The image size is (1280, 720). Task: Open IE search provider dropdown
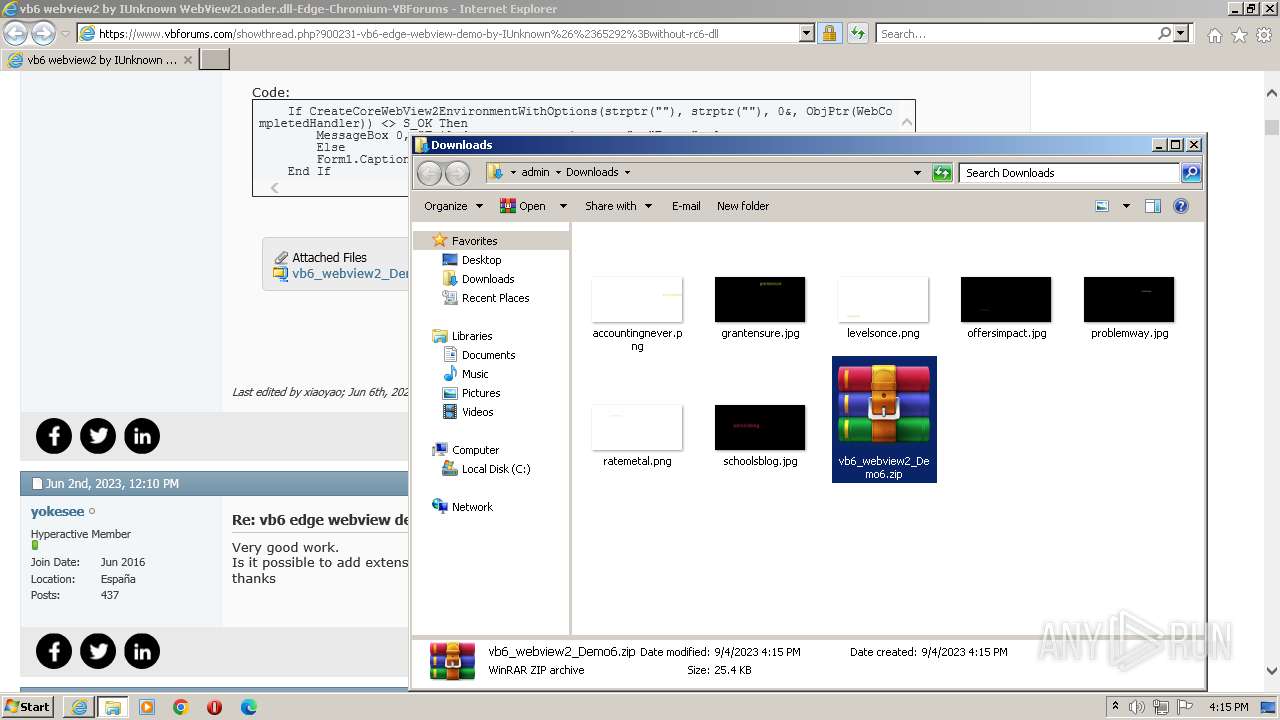tap(1181, 33)
